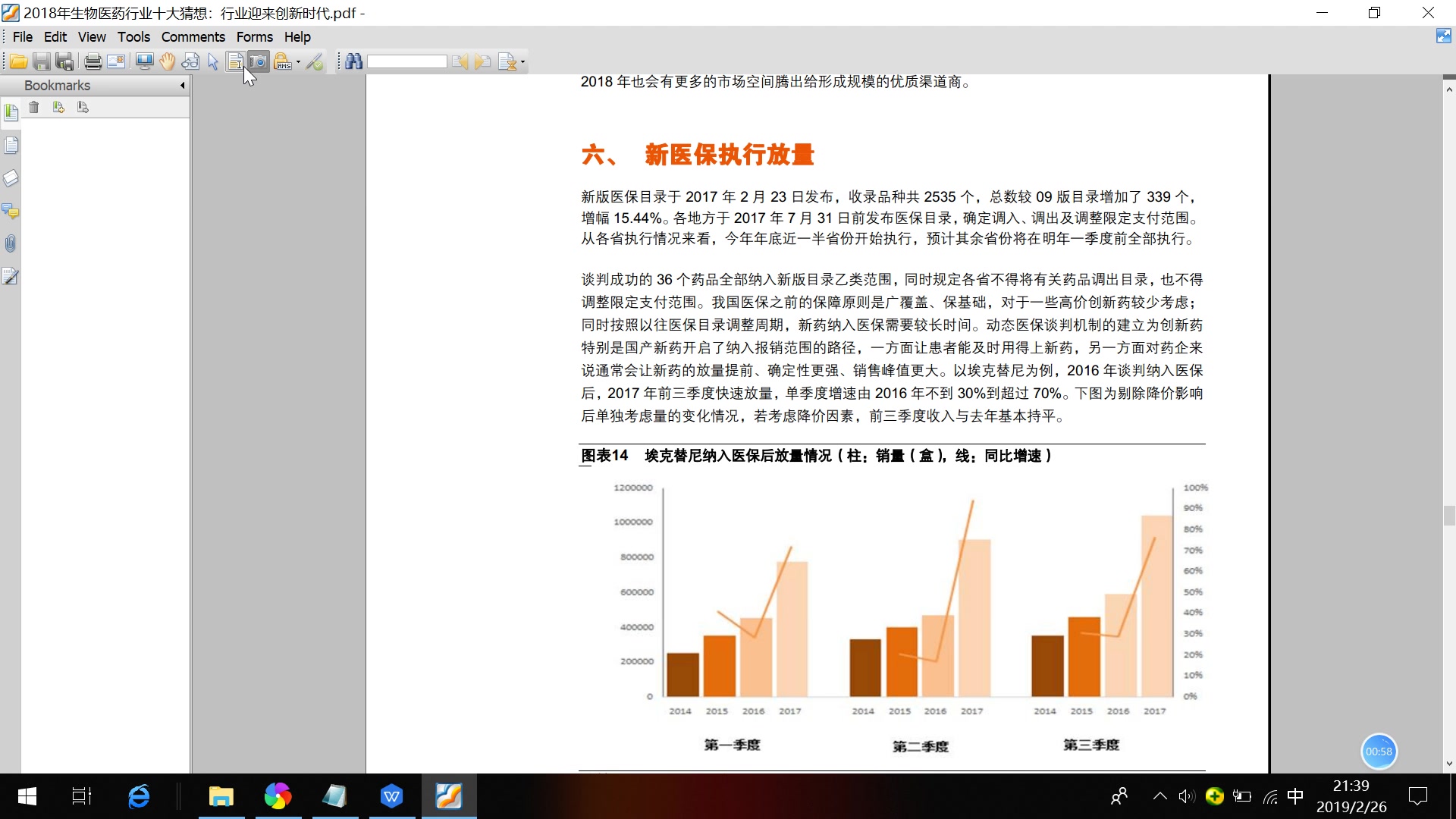Open the Comments panel in the sidebar
Screen dimensions: 1456x819
coord(11,211)
